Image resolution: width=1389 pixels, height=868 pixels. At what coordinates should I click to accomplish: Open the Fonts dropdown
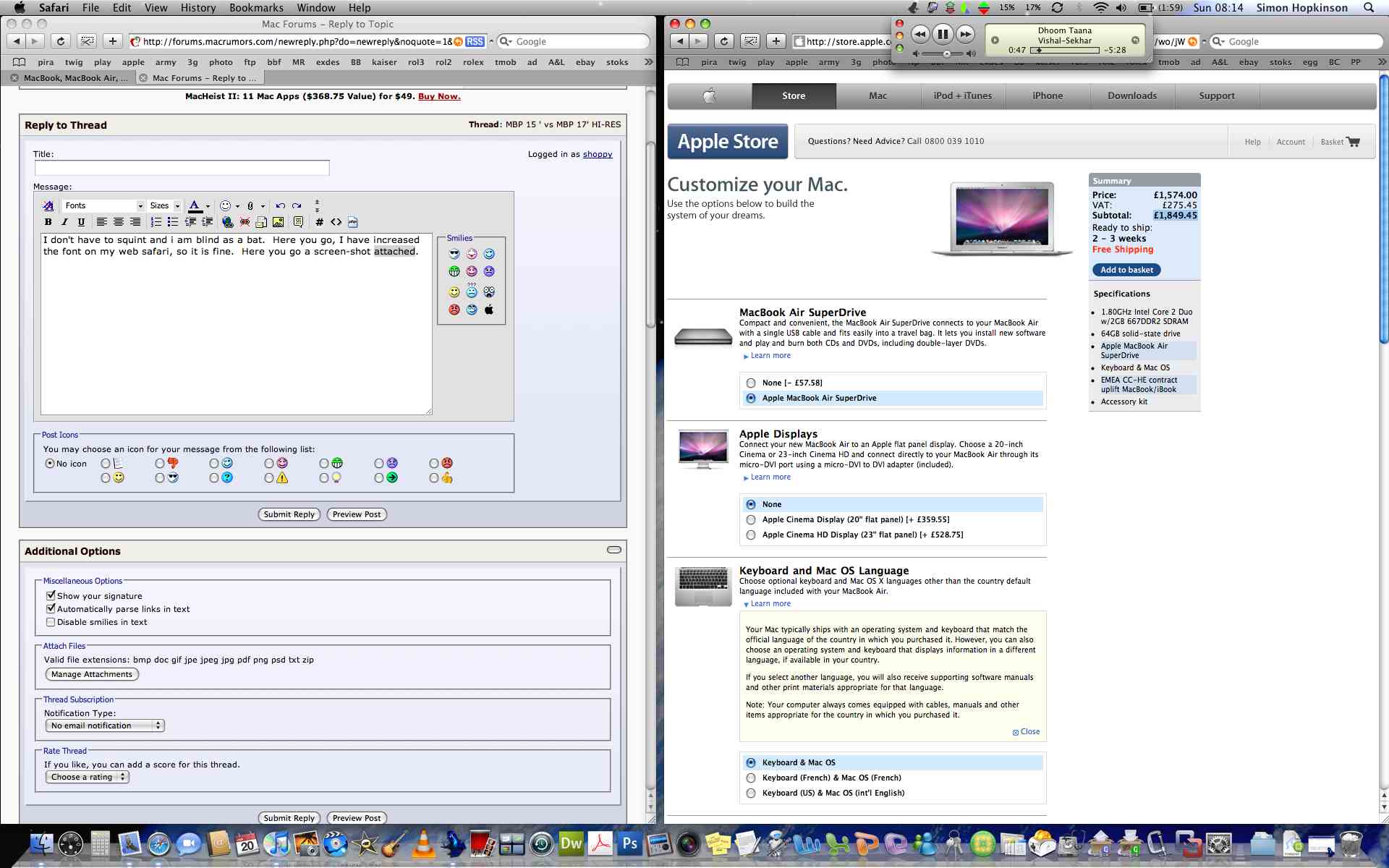click(103, 206)
